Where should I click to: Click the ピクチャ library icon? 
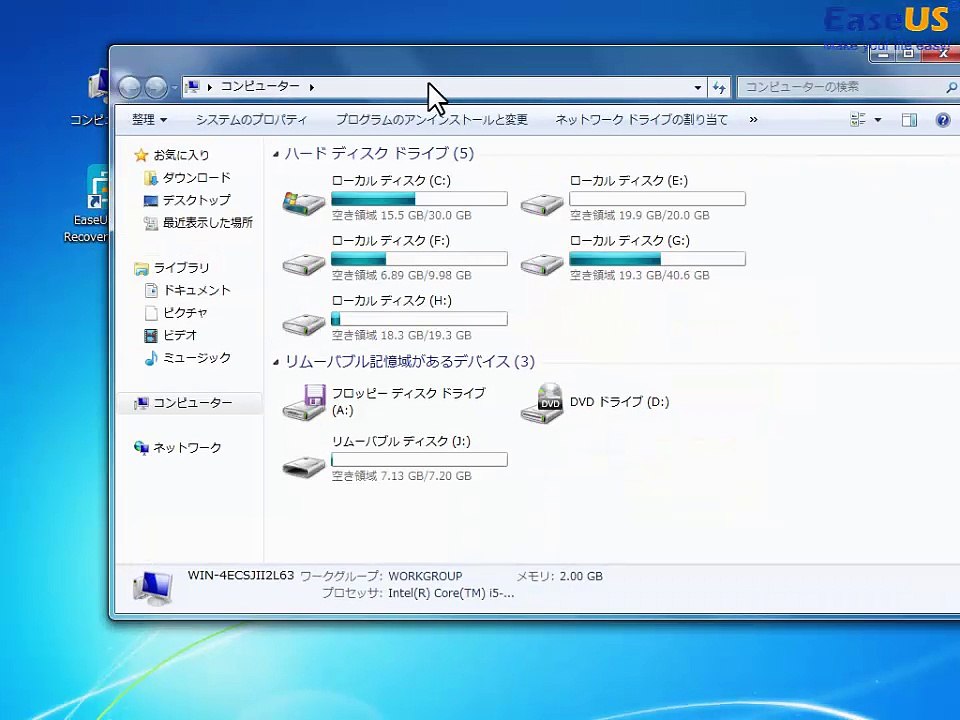point(151,313)
